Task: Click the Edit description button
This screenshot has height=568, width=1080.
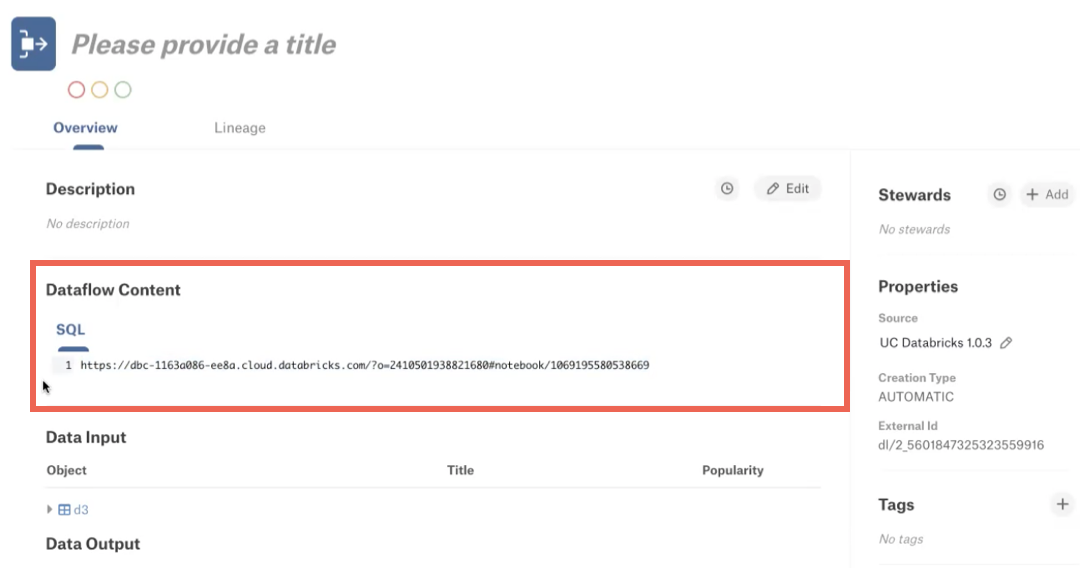Action: 788,189
